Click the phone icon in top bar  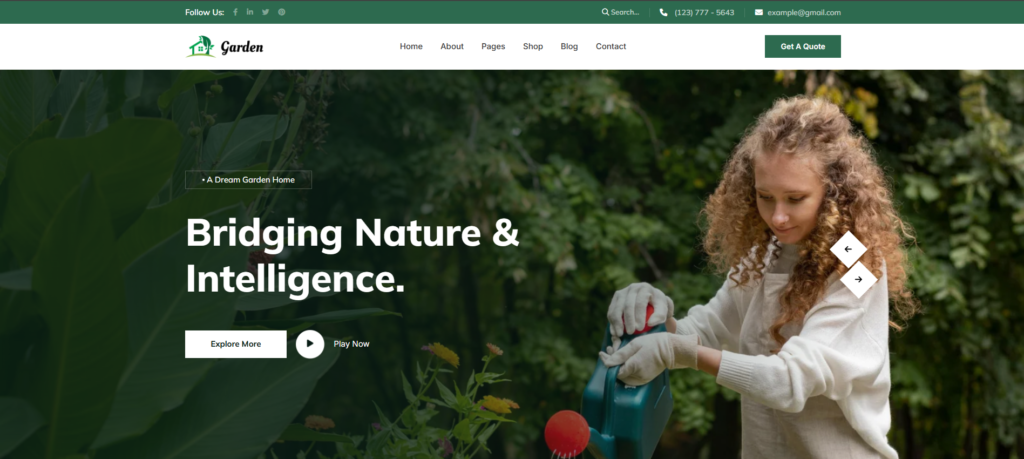(x=664, y=12)
